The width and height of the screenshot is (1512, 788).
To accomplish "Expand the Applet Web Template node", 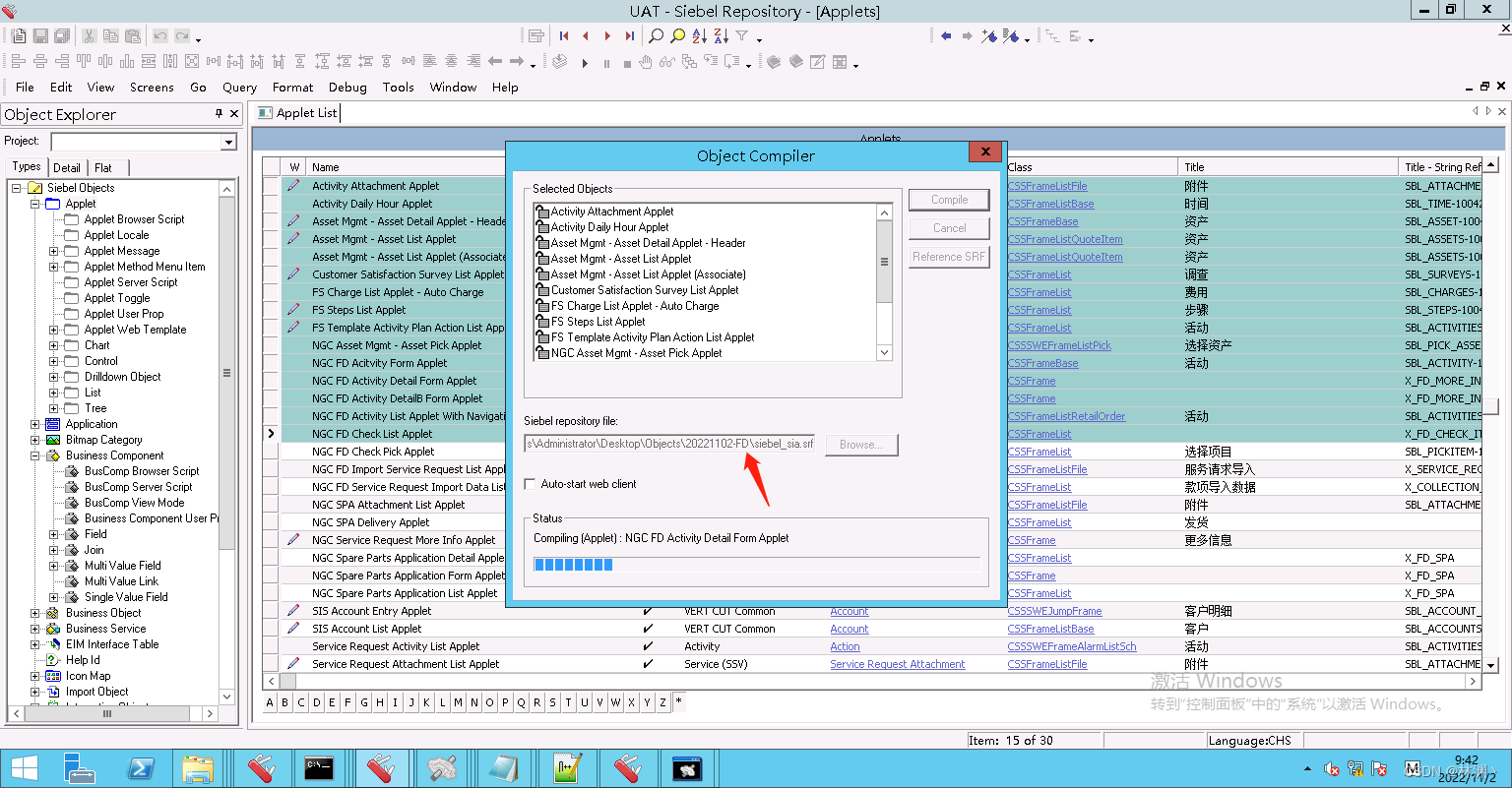I will point(54,330).
